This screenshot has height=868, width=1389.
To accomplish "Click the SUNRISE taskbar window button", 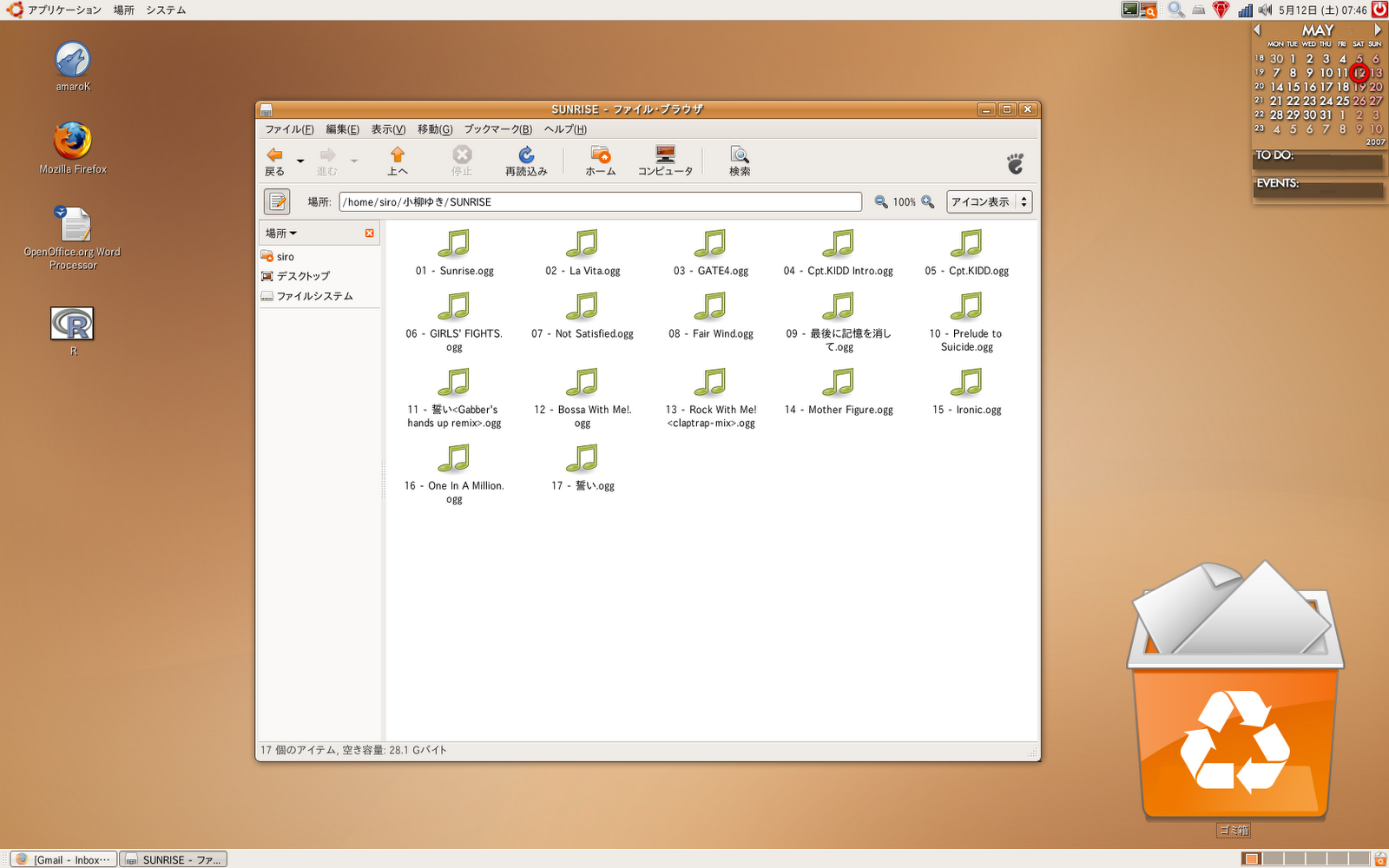I will 173,859.
